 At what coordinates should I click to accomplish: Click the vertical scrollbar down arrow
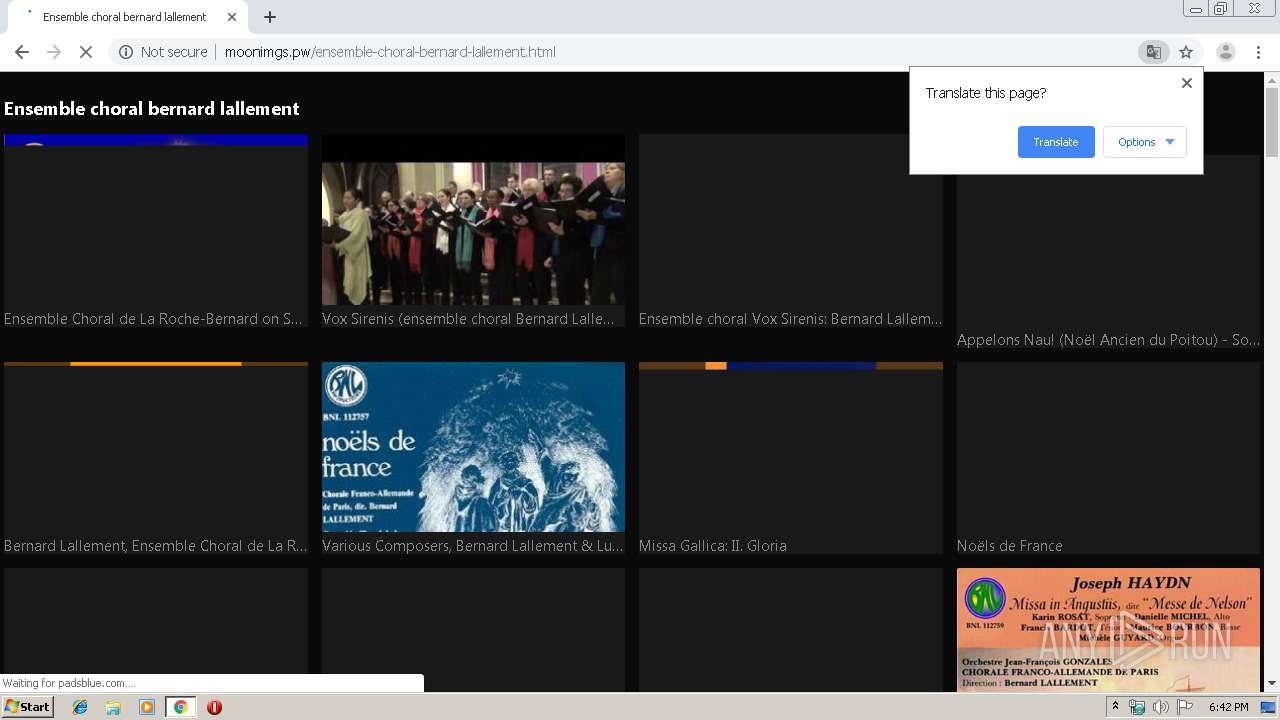tap(1272, 683)
